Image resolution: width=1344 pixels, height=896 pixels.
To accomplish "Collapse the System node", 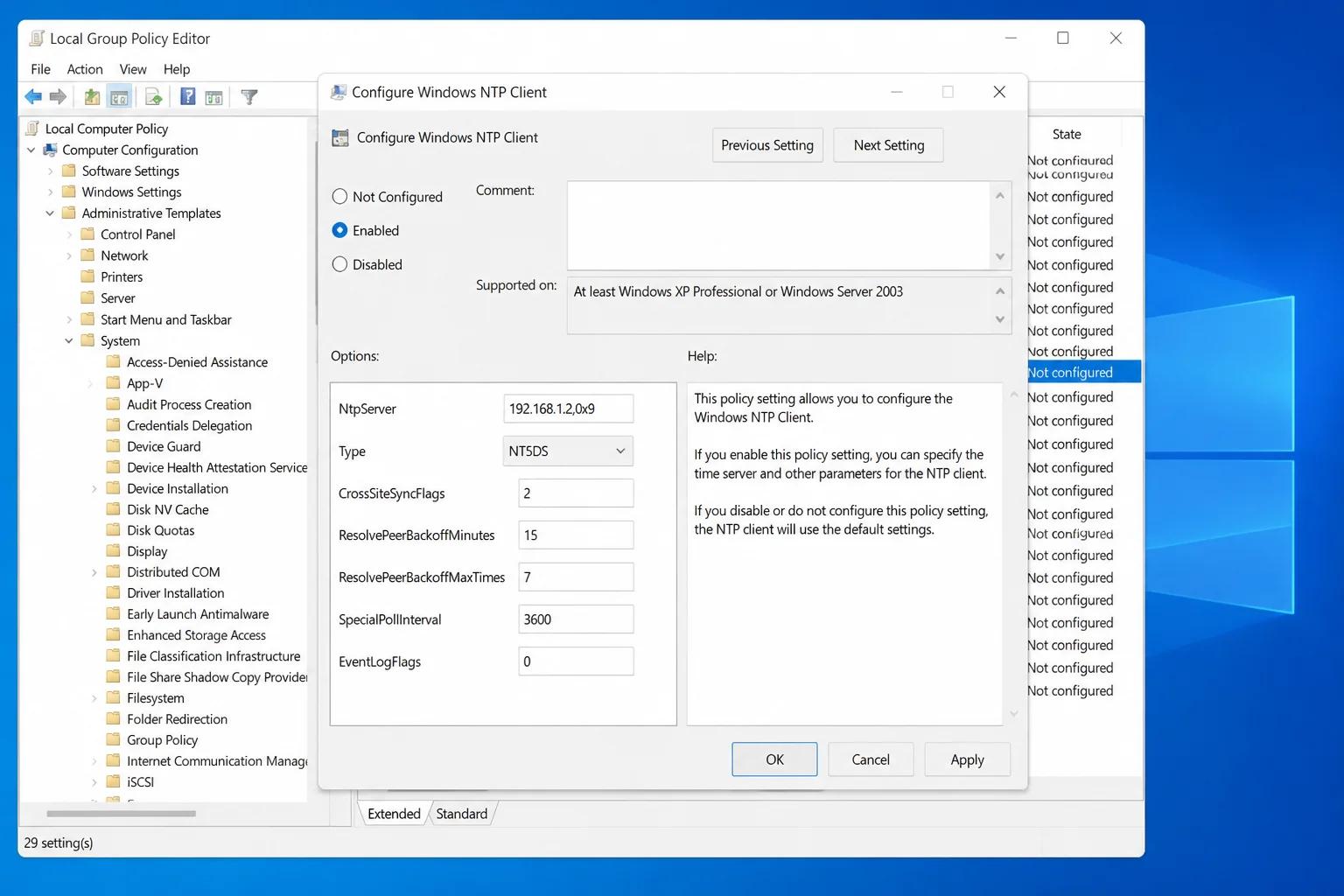I will (69, 340).
